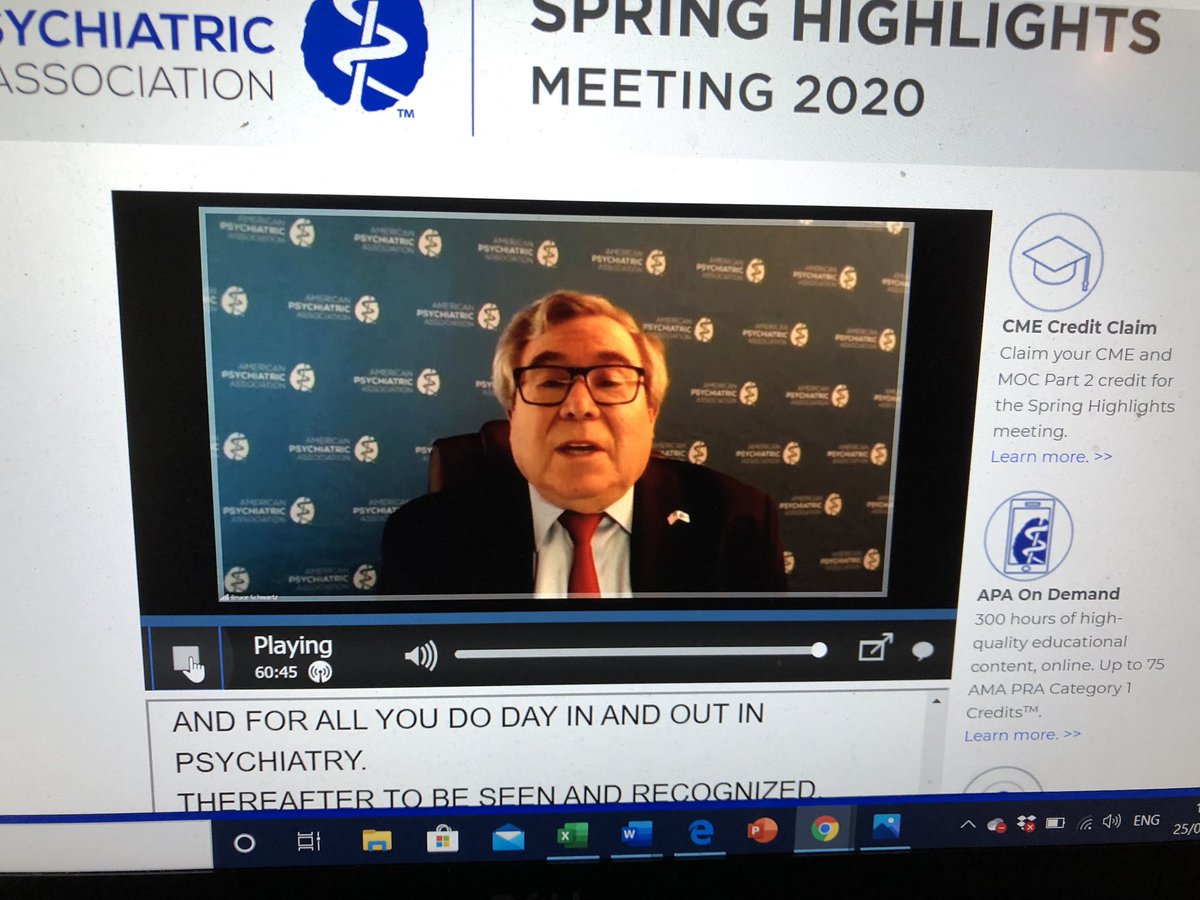Switch to Chrome in taskbar
The width and height of the screenshot is (1200, 900).
(x=825, y=828)
